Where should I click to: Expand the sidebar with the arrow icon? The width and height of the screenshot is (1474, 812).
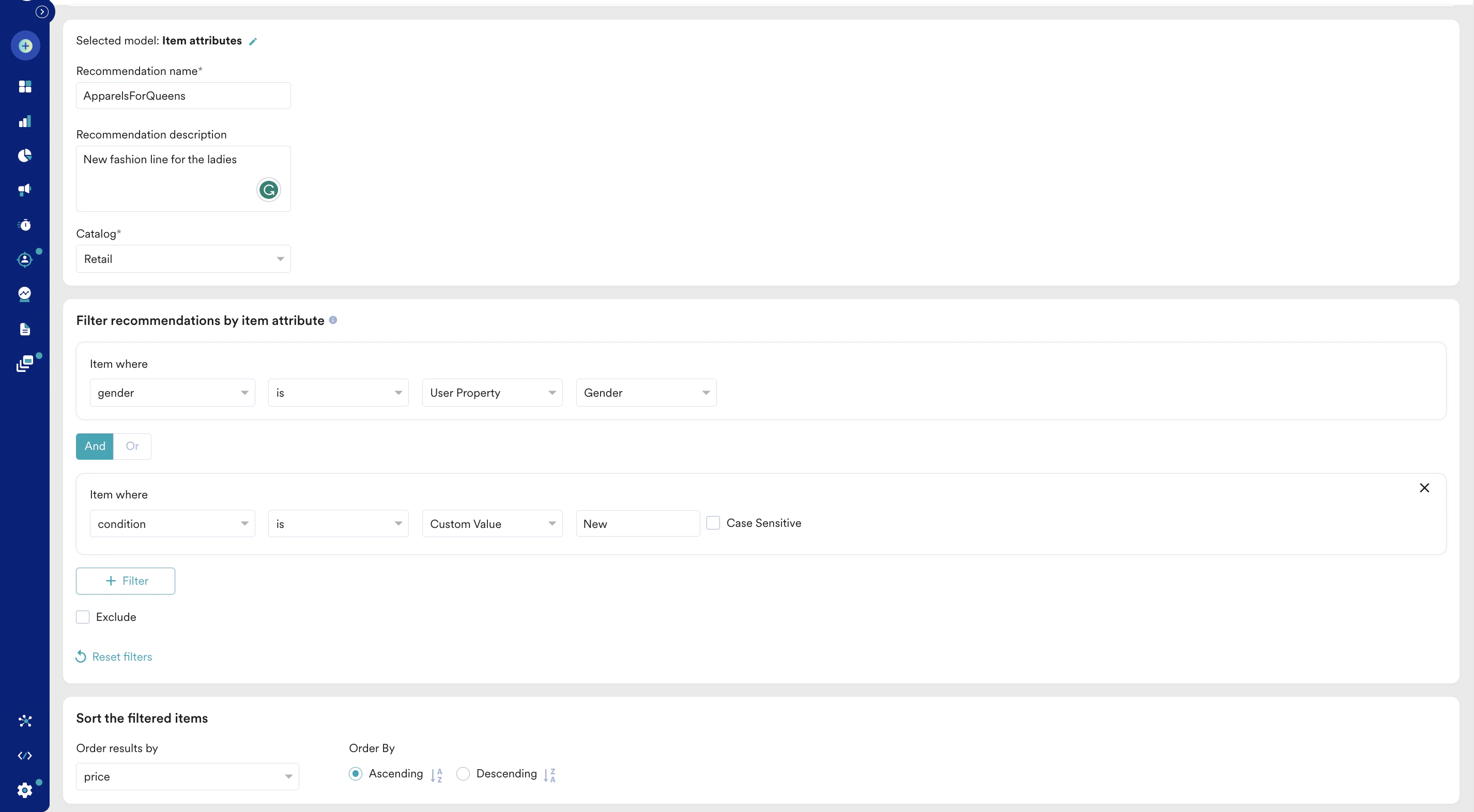(42, 11)
